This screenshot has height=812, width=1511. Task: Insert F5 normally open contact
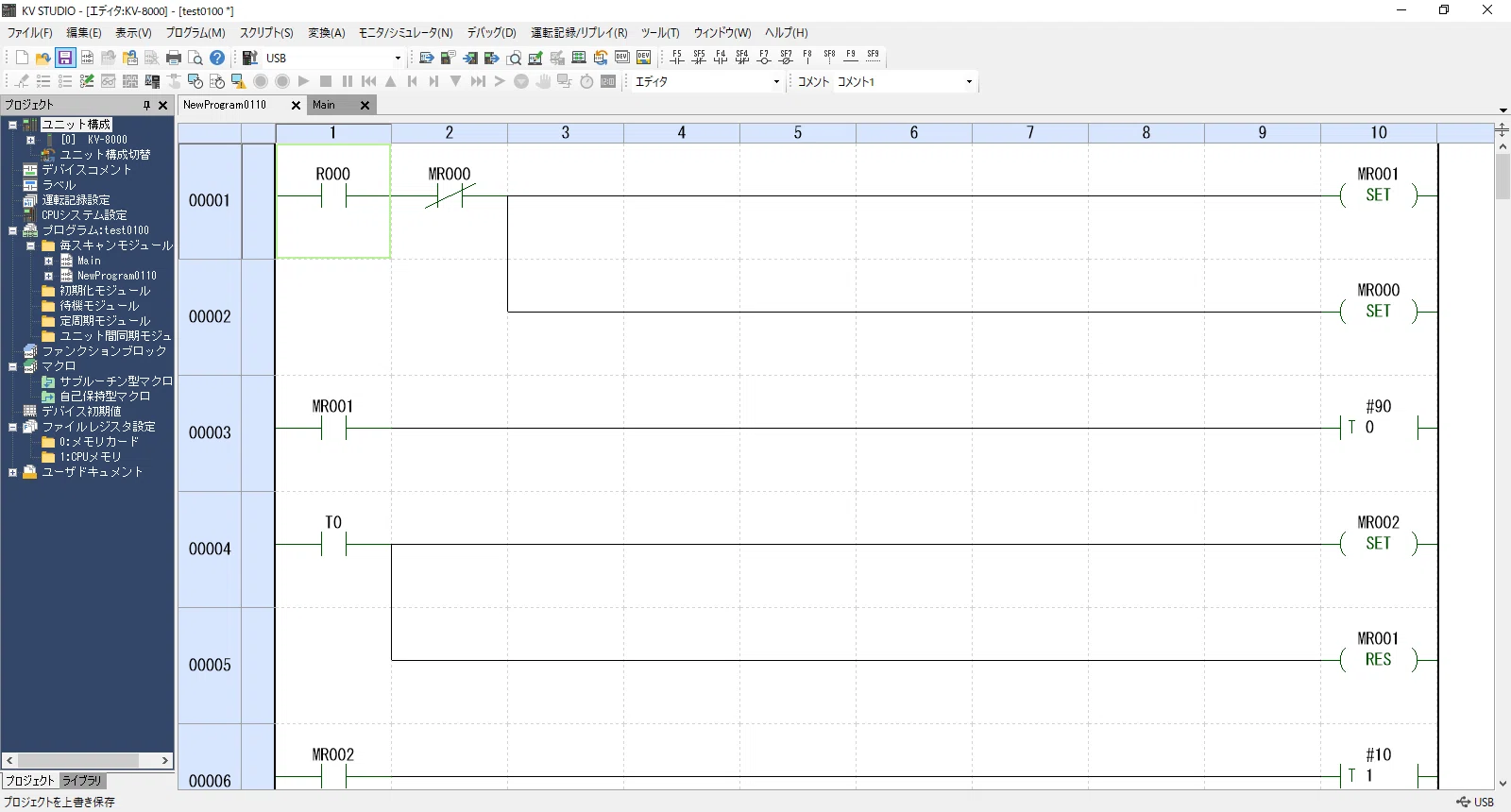(x=677, y=58)
